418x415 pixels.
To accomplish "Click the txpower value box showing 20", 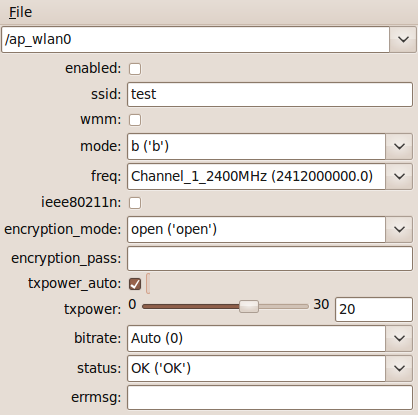I will coord(374,309).
